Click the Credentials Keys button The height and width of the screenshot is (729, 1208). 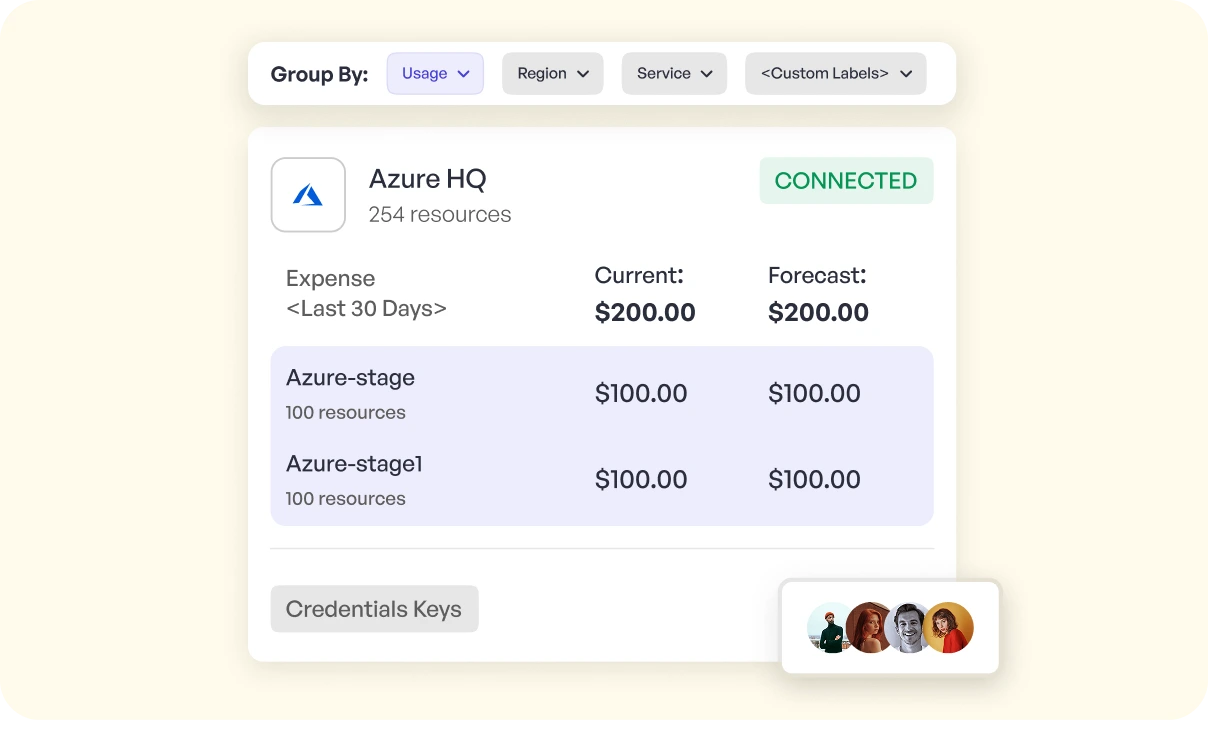[374, 608]
